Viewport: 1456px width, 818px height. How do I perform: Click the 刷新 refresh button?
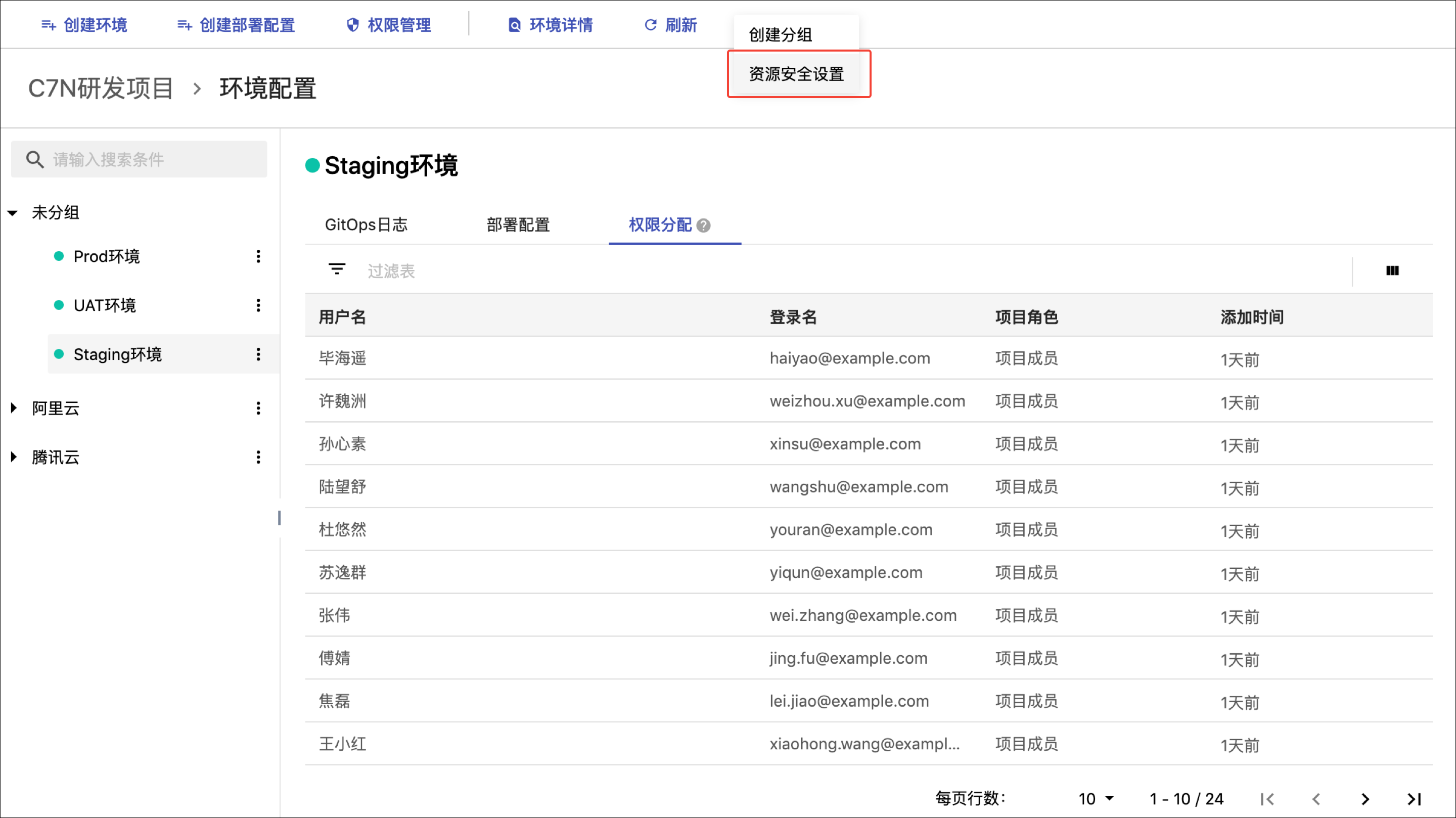[671, 25]
